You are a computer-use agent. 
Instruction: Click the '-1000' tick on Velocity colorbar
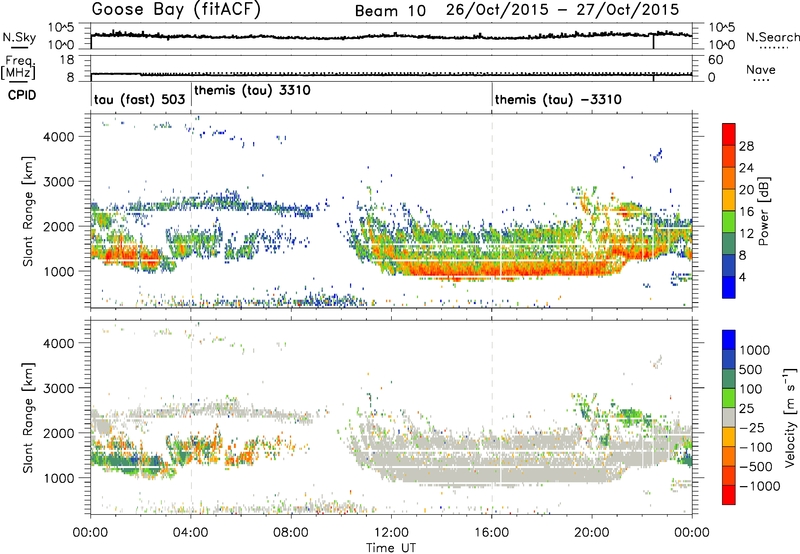click(759, 486)
